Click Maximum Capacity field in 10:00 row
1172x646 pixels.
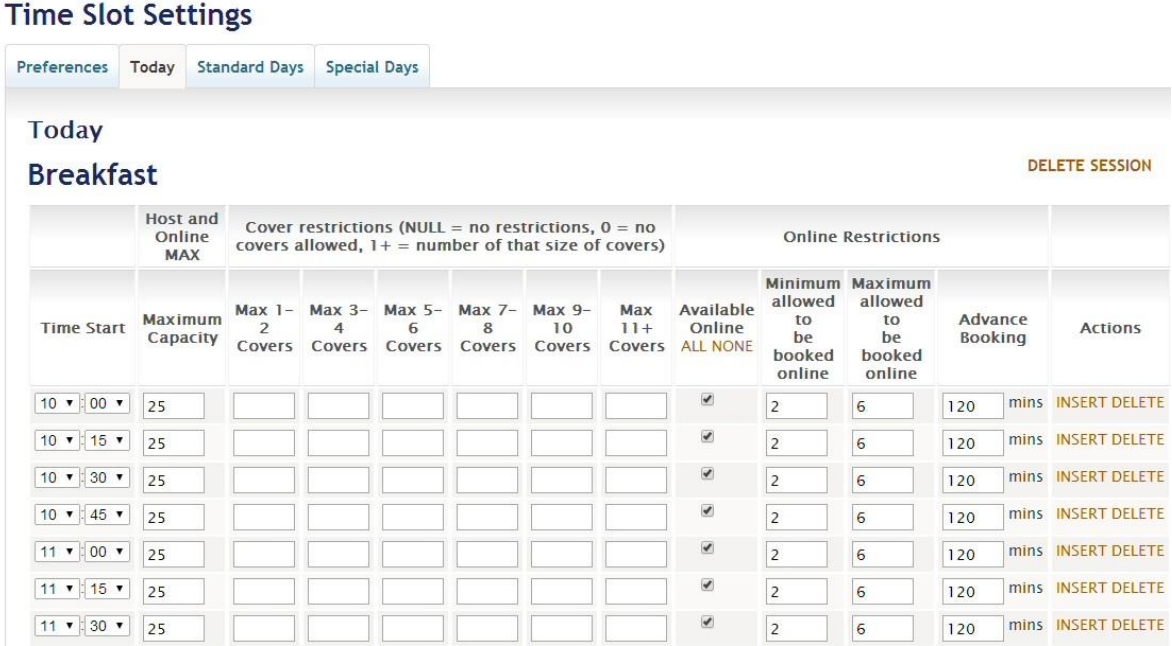click(x=174, y=406)
